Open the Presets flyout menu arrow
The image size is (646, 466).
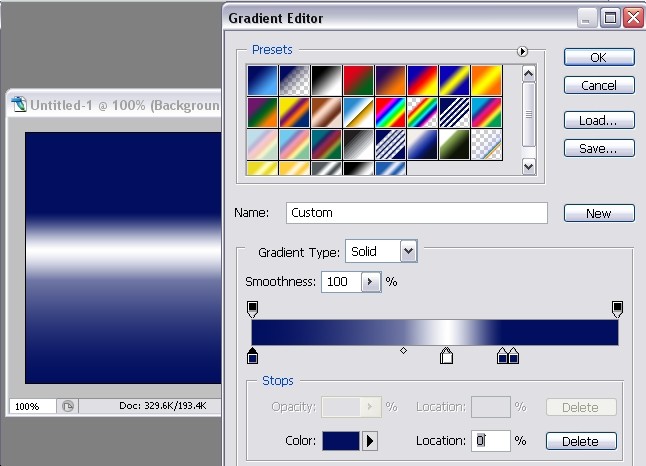(x=522, y=51)
